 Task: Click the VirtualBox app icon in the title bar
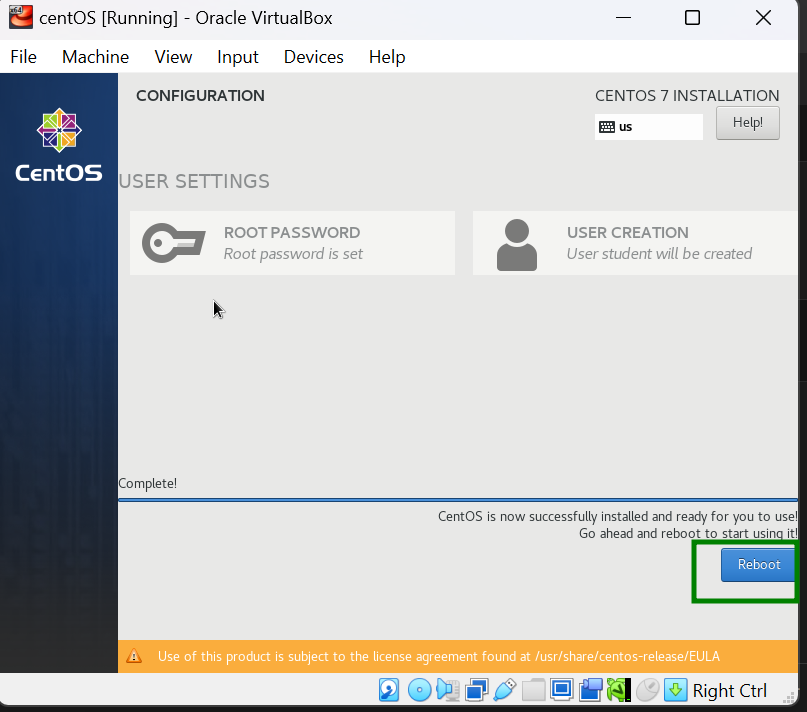[21, 17]
